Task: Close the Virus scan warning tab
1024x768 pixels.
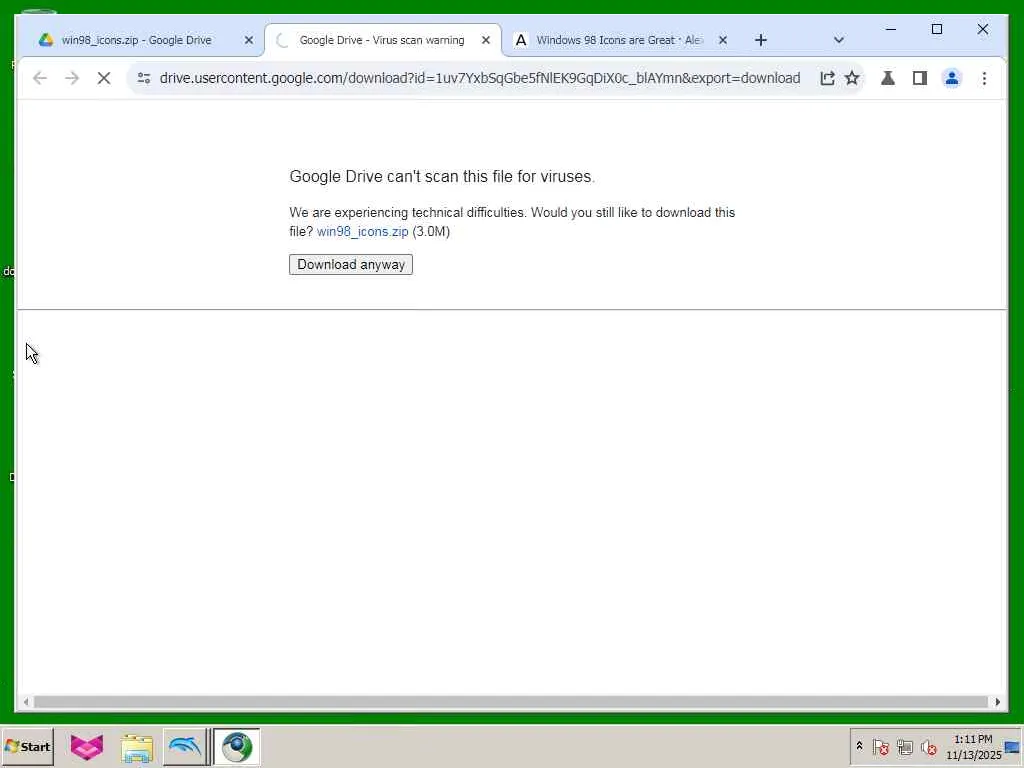Action: [x=486, y=40]
